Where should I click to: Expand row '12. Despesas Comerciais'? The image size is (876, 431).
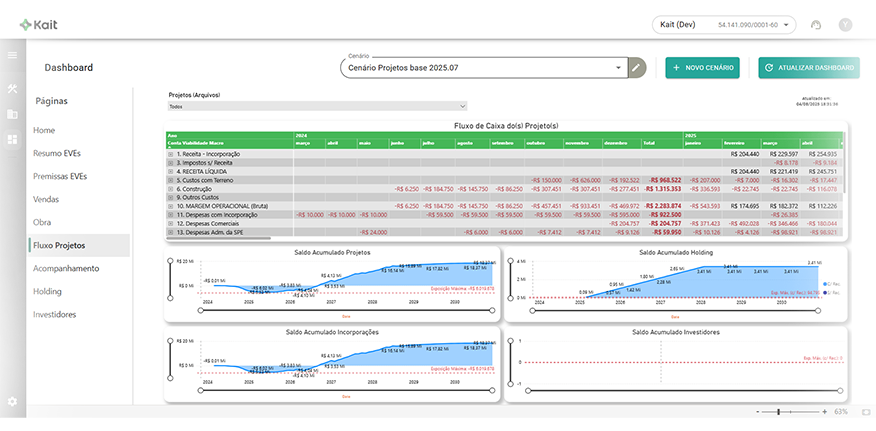point(171,223)
